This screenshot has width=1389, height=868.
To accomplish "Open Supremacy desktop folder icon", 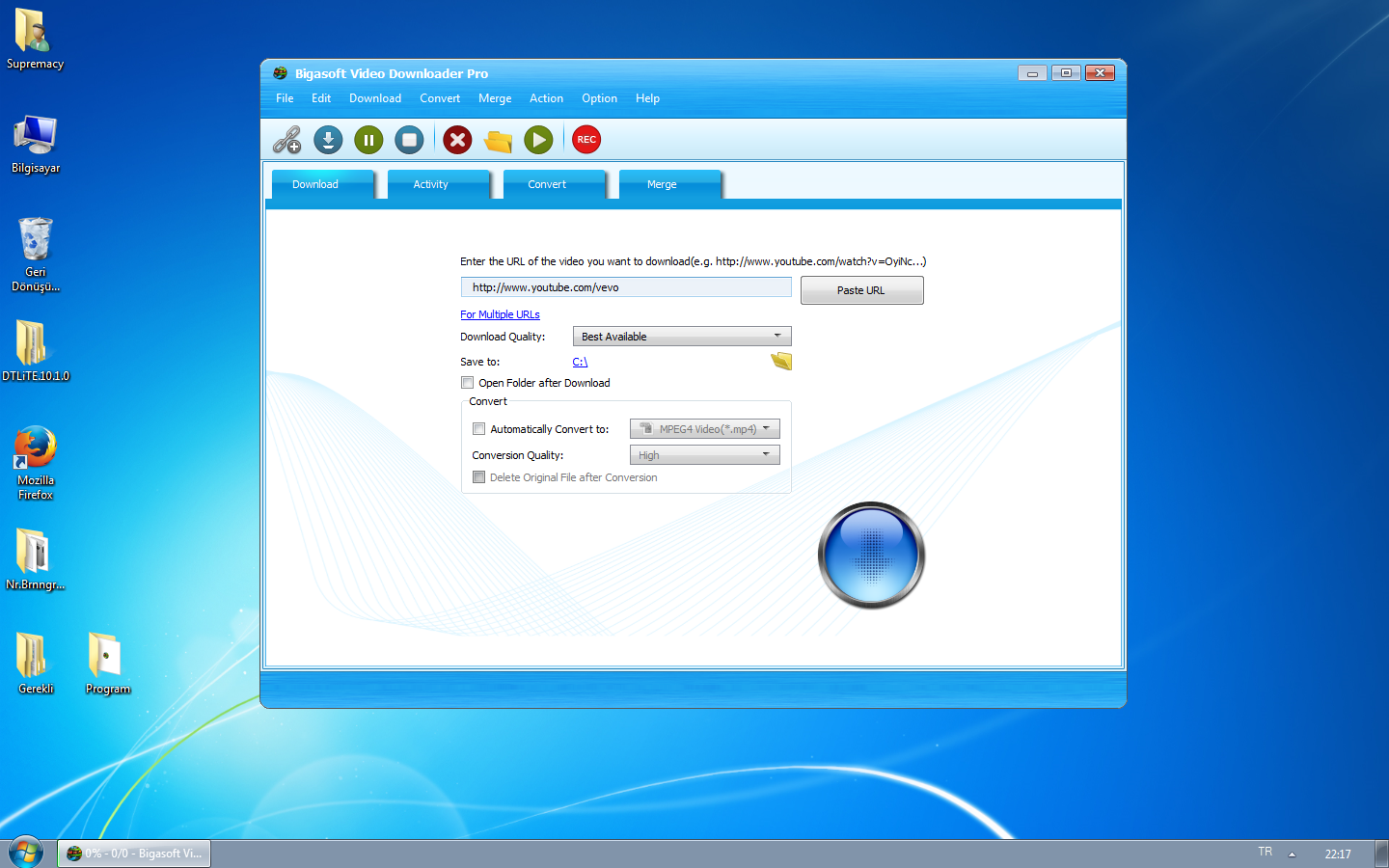I will pyautogui.click(x=35, y=40).
